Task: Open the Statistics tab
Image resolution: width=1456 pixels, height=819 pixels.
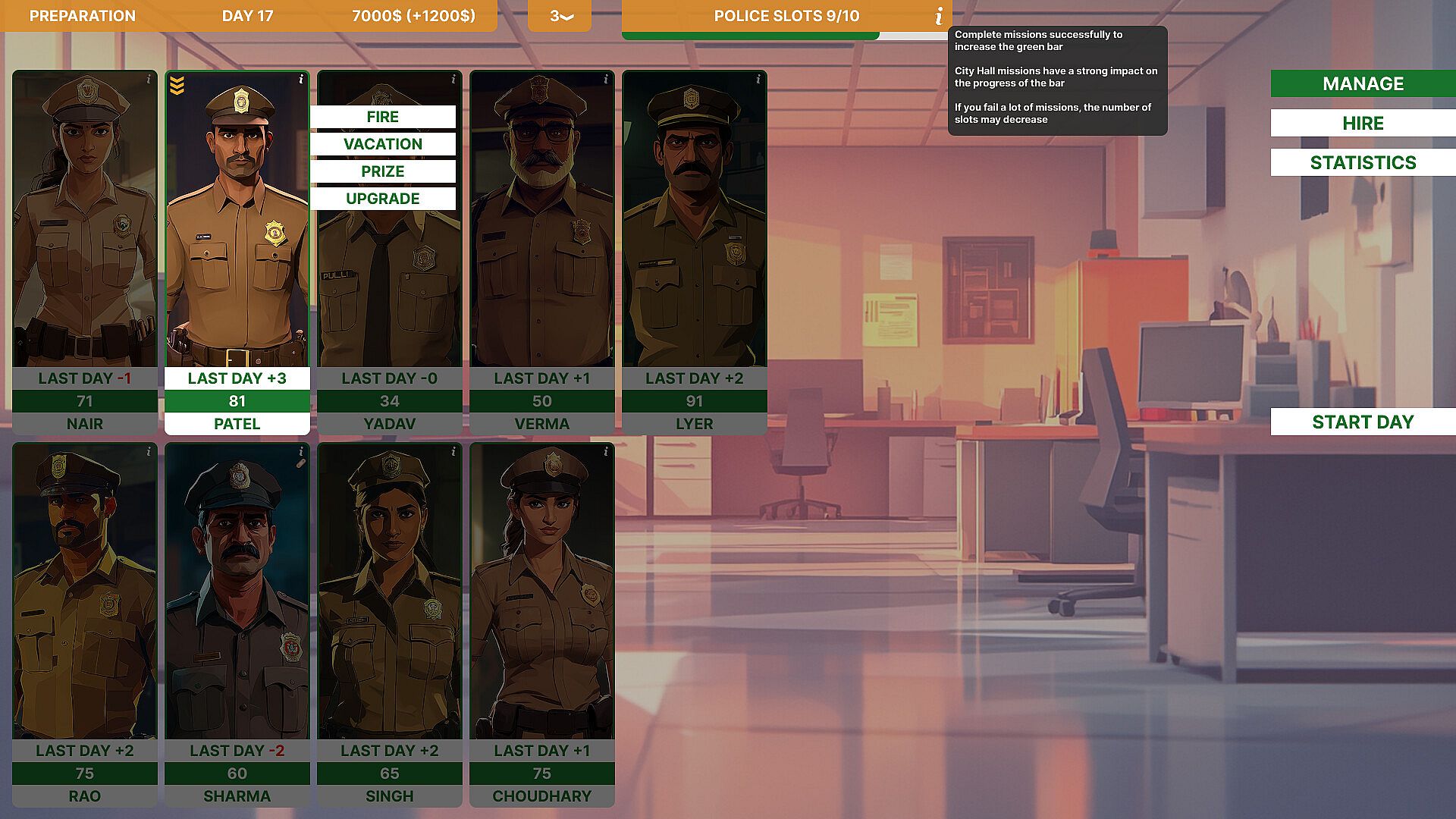Action: click(x=1362, y=162)
